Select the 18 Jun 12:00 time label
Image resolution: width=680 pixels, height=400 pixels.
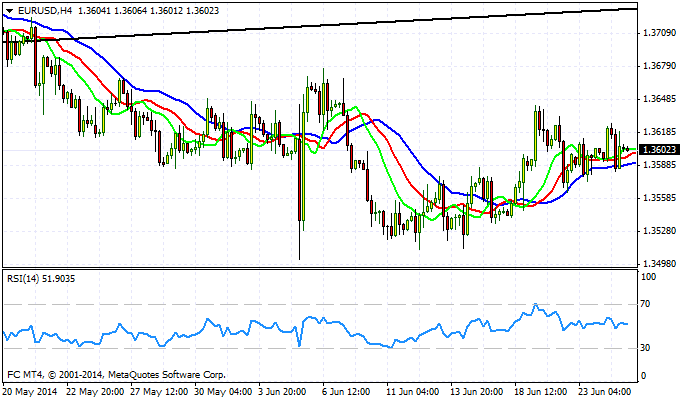point(542,391)
